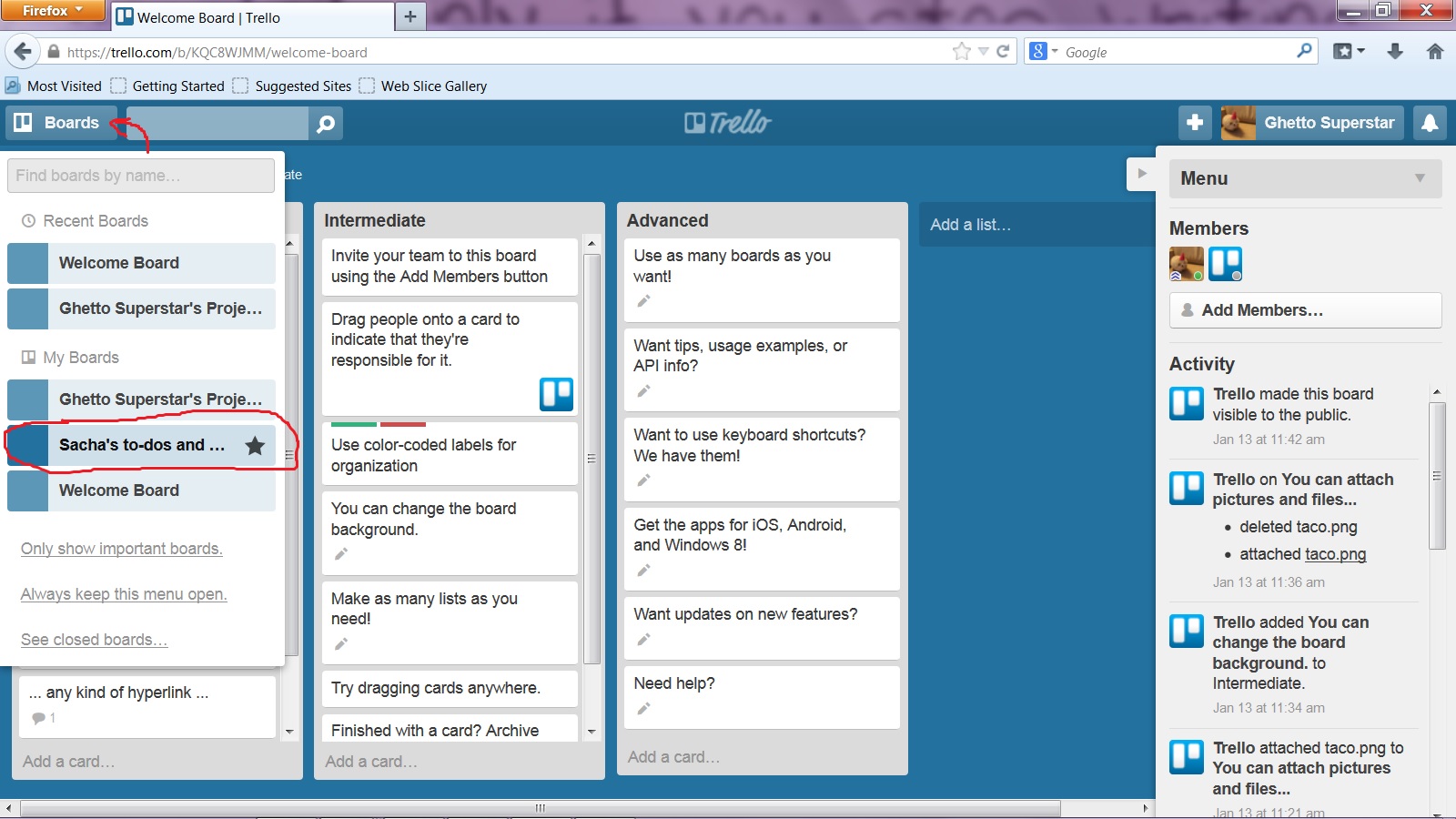
Task: Click the Ghetto Superstar member avatar in sidebar
Action: 1187,264
